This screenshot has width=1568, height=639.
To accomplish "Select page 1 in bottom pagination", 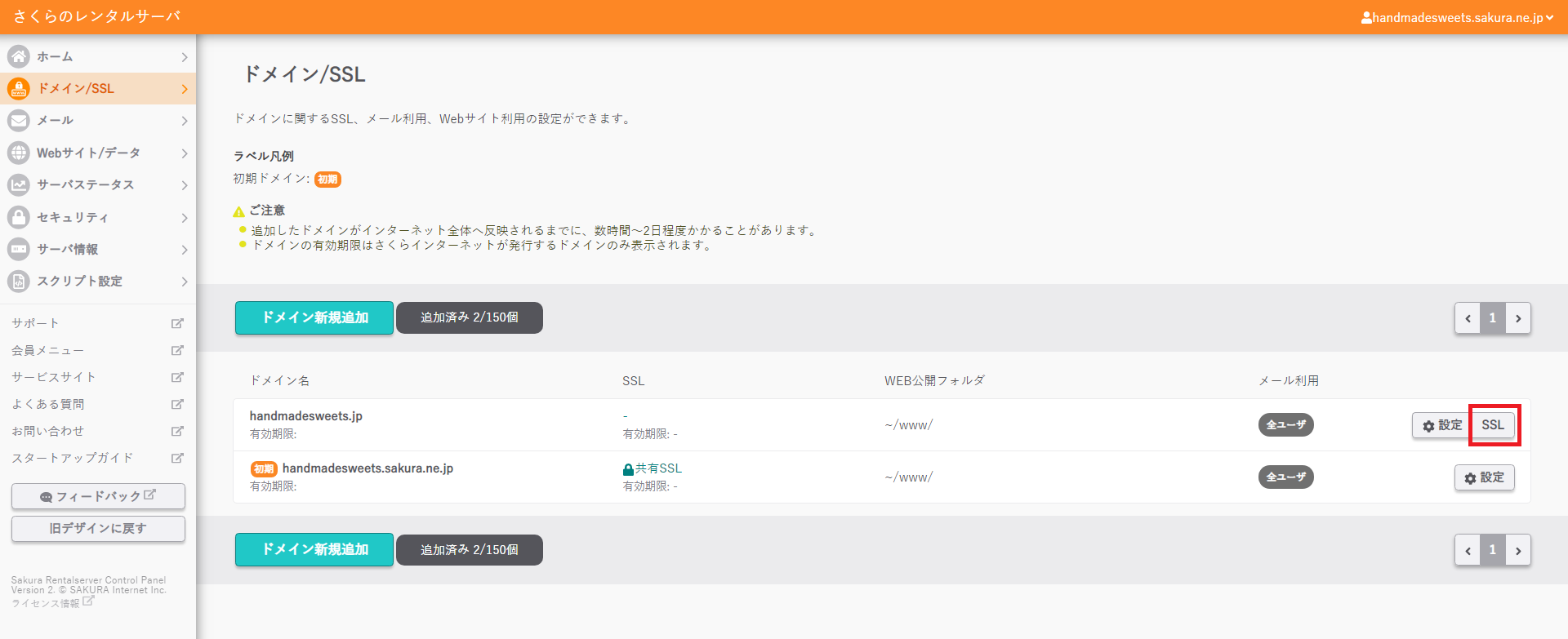I will (1492, 550).
